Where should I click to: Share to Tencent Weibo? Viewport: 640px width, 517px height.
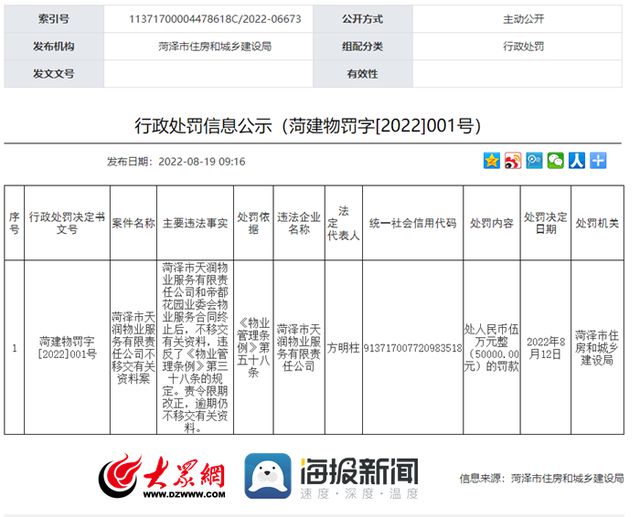[x=534, y=160]
